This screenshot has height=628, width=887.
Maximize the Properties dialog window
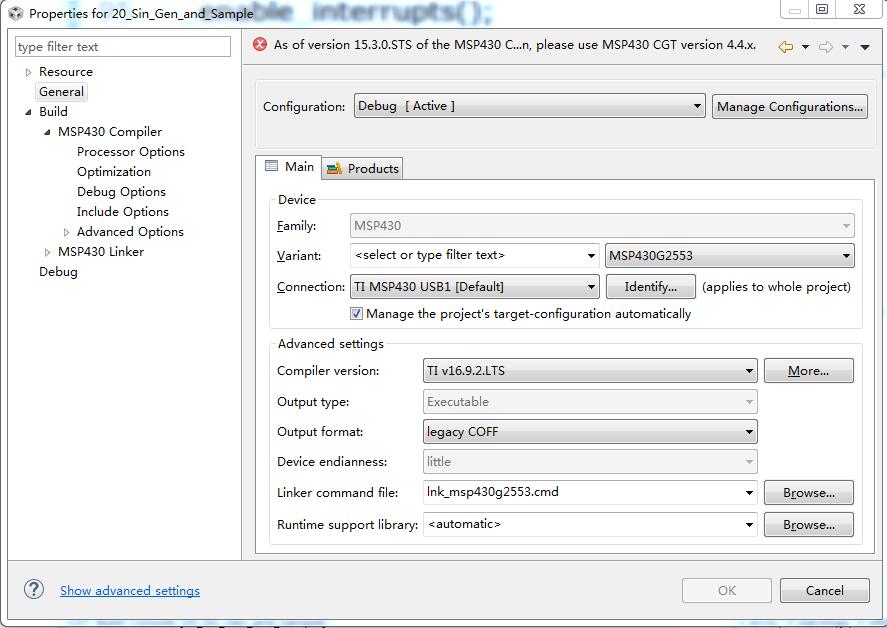click(x=822, y=9)
